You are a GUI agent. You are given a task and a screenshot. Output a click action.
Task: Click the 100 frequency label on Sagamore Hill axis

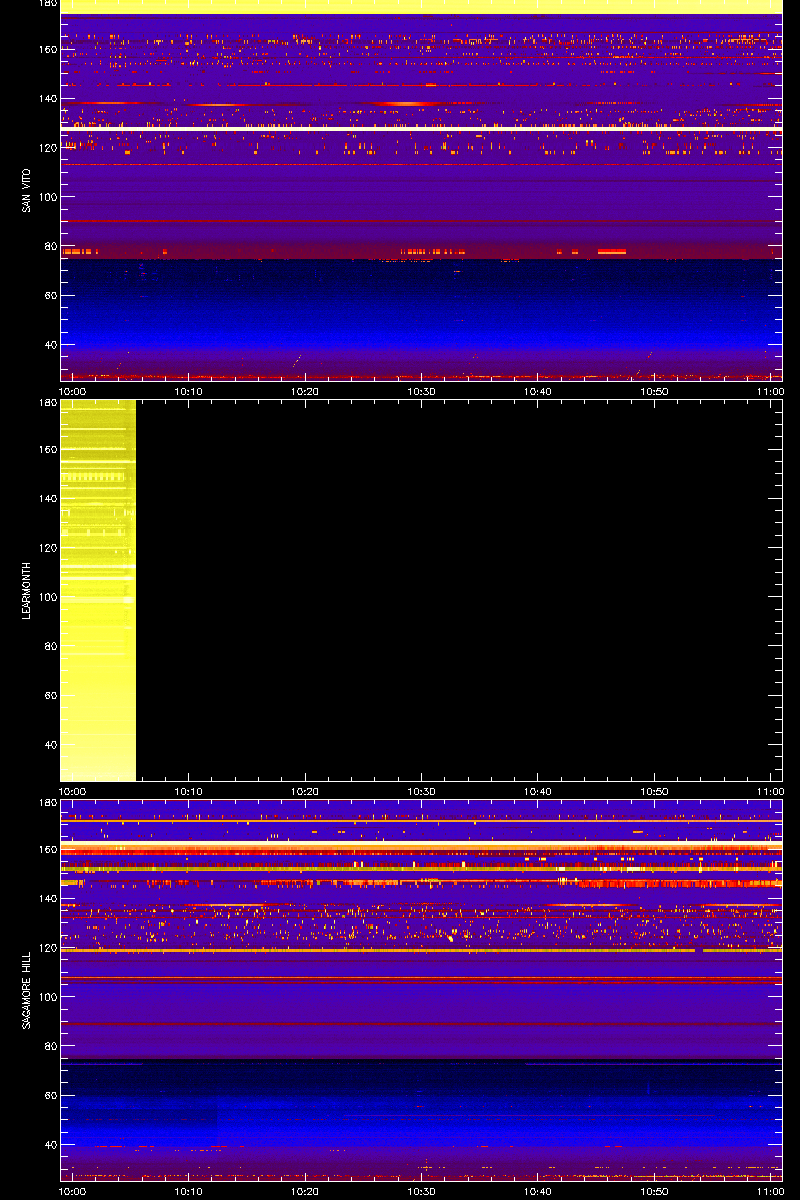pos(47,997)
